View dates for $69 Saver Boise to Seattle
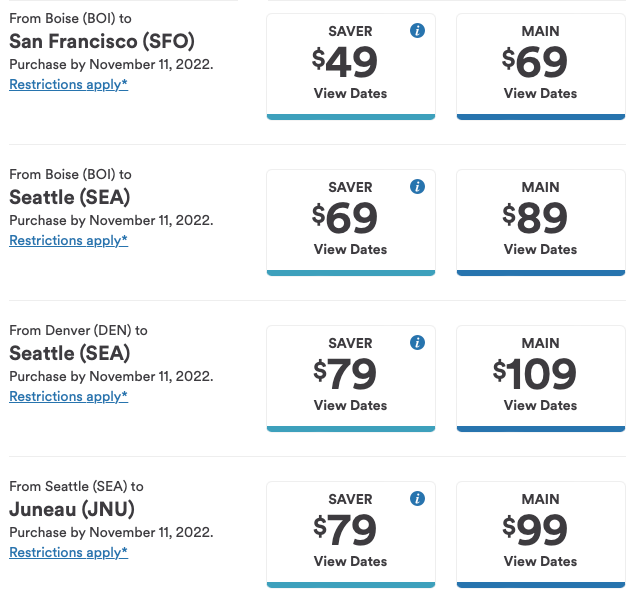Viewport: 636px width, 610px height. (x=350, y=249)
